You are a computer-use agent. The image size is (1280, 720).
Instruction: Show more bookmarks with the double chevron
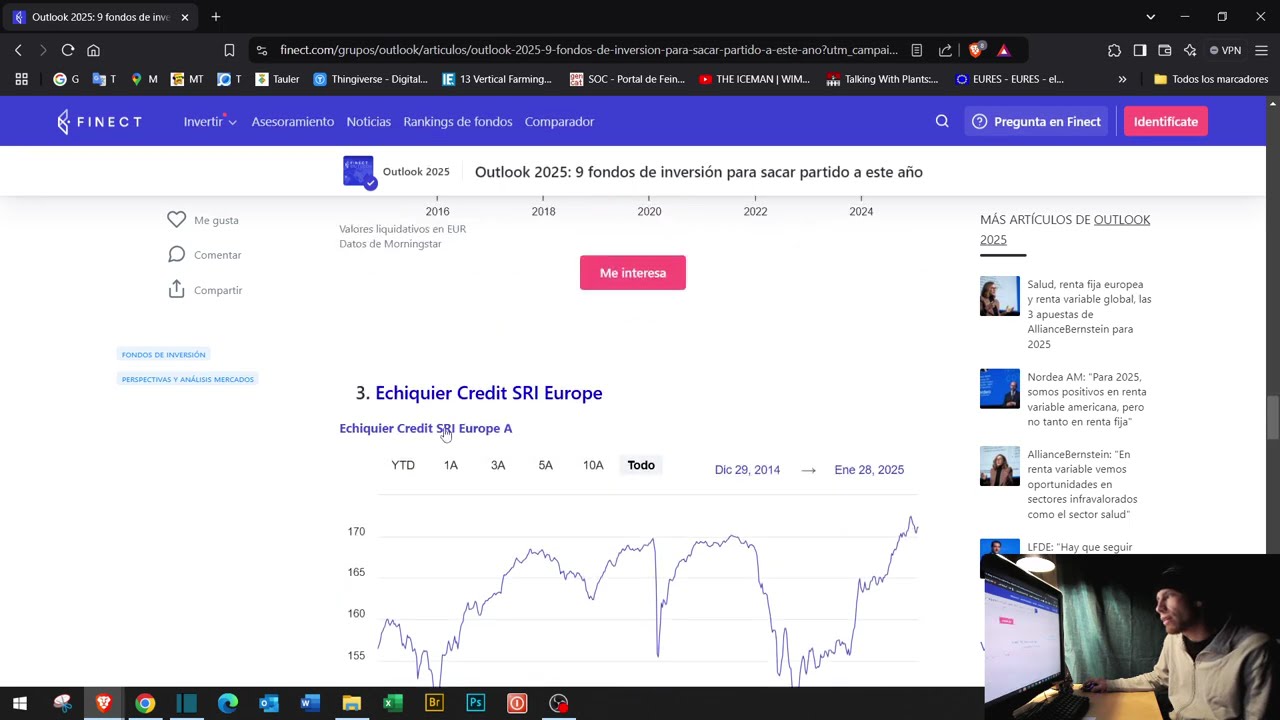tap(1122, 79)
